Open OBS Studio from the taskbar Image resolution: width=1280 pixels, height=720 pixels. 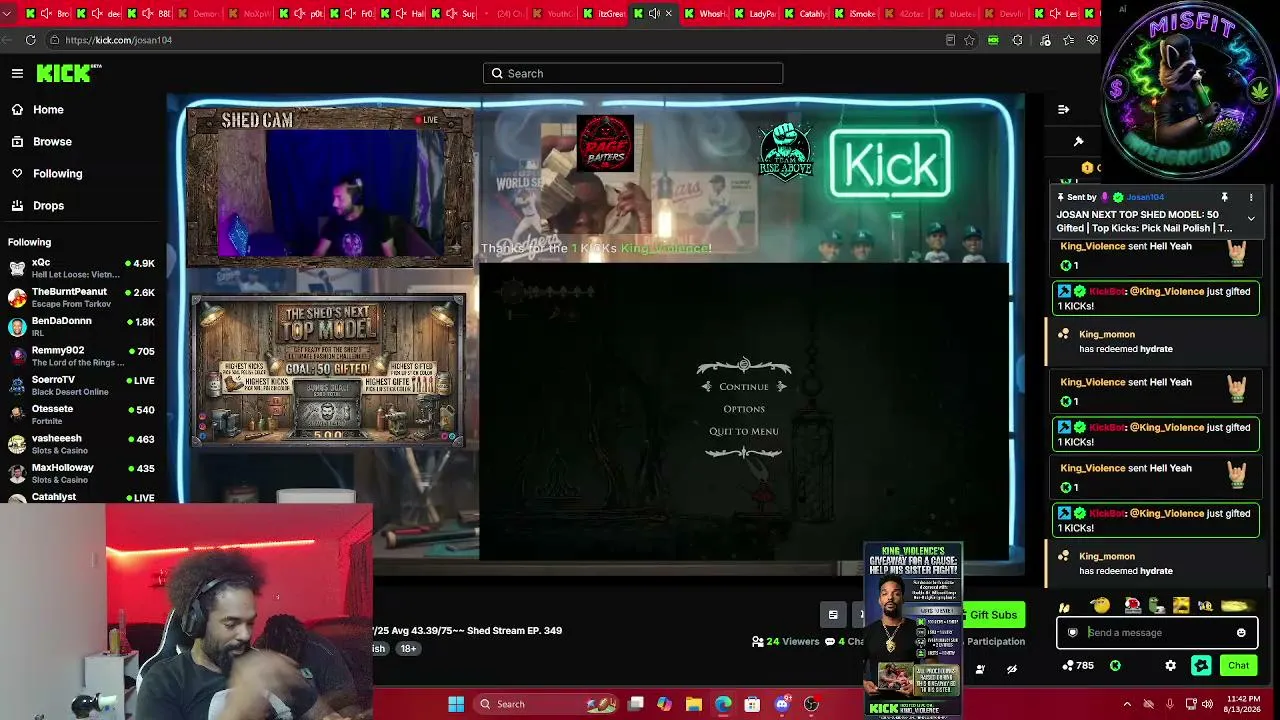[x=811, y=704]
